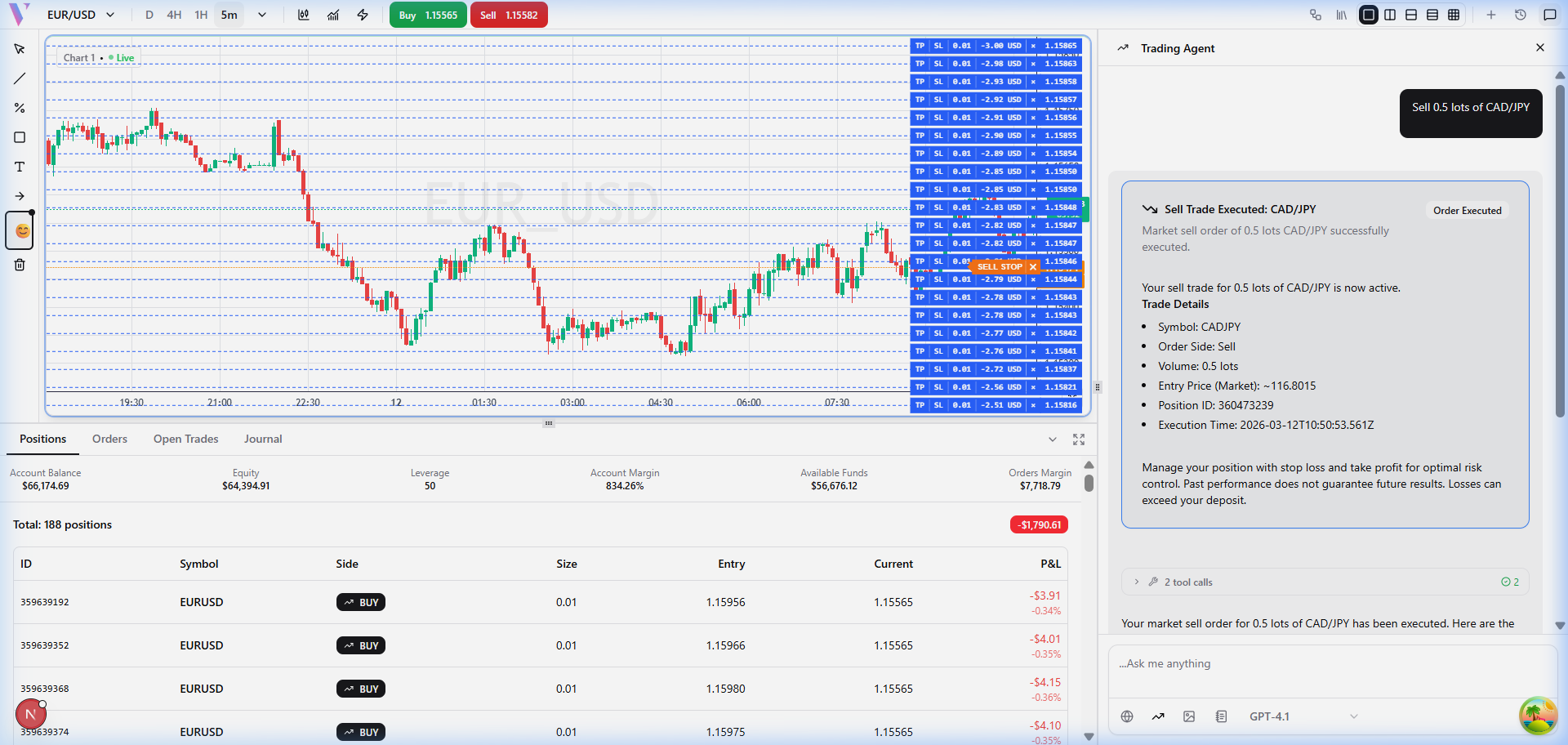Attach an image in the chat input

pyautogui.click(x=1189, y=716)
